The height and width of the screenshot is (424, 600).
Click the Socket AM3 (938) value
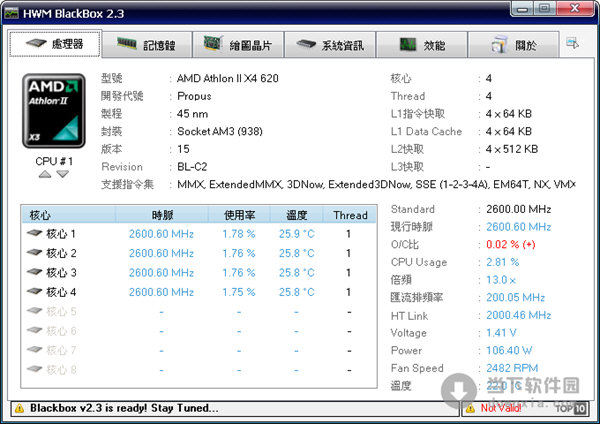220,131
